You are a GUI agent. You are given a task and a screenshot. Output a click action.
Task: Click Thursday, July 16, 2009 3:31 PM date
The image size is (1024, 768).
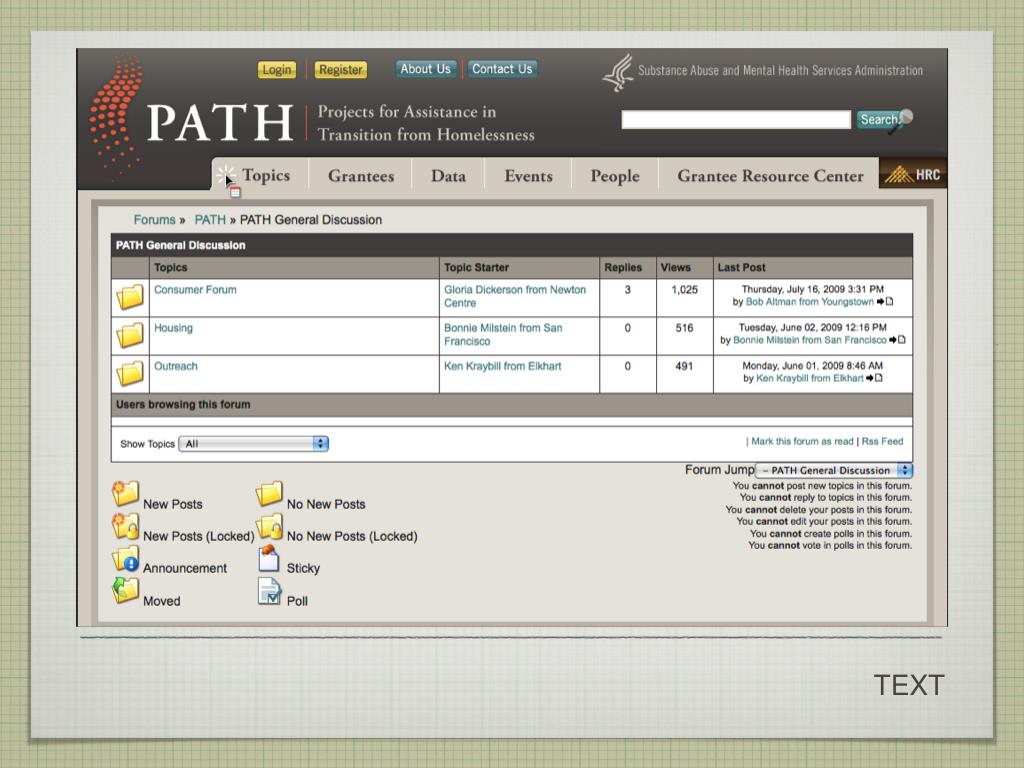pyautogui.click(x=812, y=289)
